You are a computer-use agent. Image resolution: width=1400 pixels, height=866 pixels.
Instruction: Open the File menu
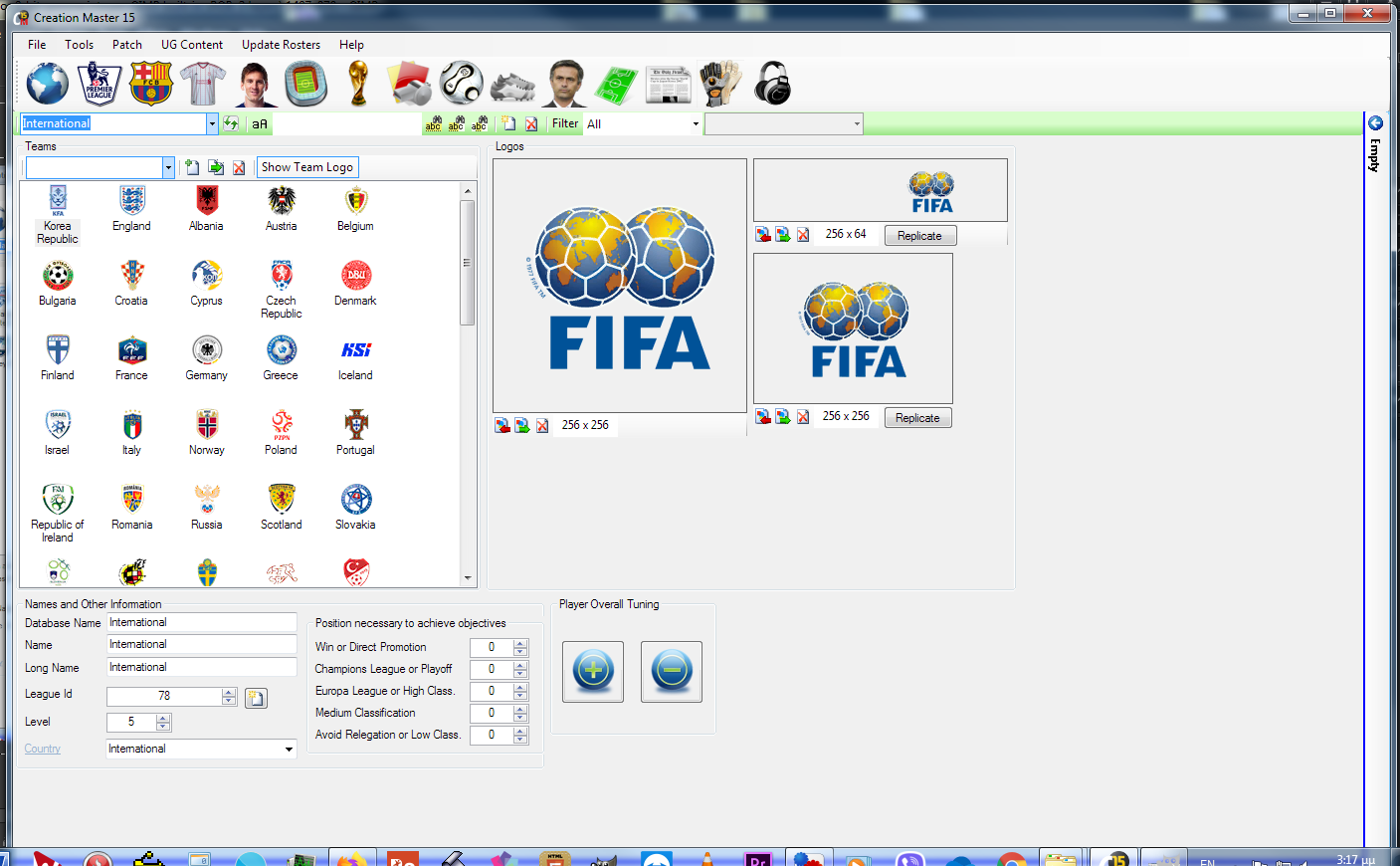coord(37,45)
